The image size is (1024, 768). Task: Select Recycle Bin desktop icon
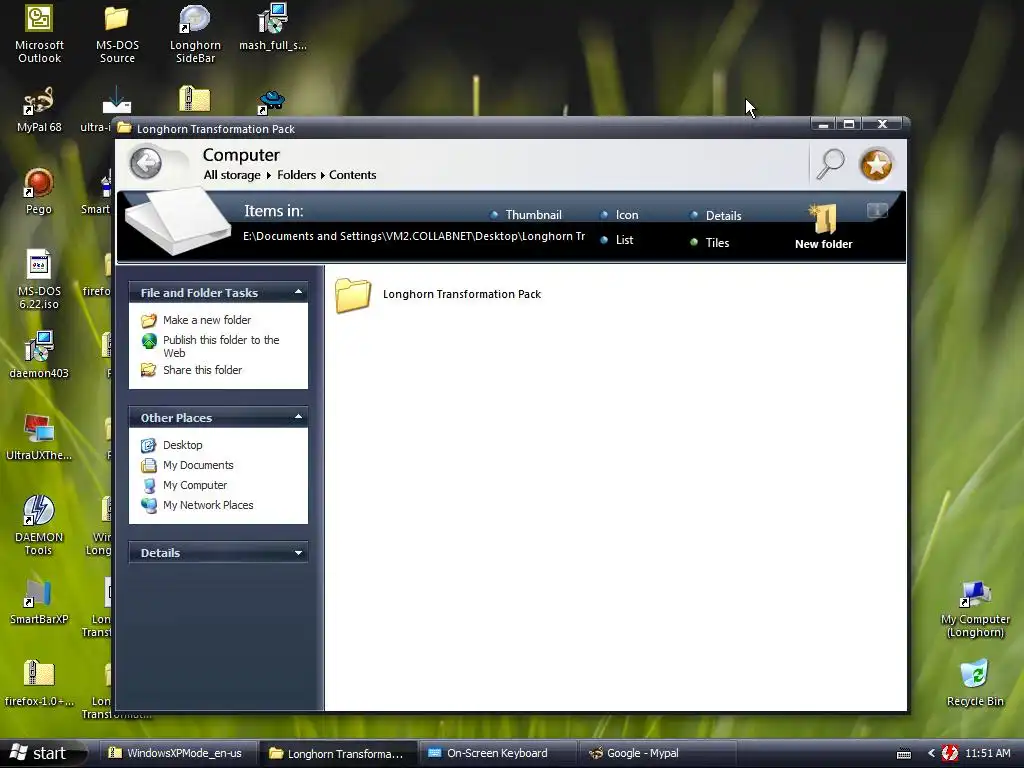(975, 683)
